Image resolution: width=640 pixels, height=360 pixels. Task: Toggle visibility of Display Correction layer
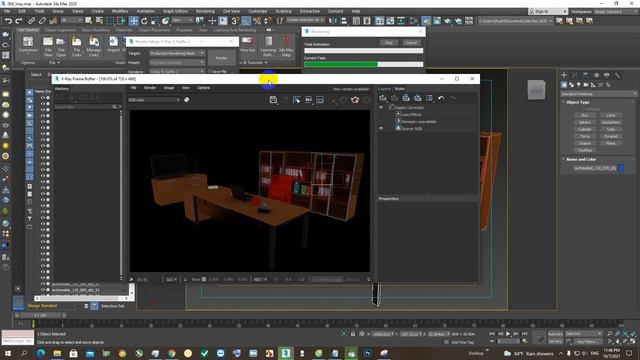pos(381,107)
